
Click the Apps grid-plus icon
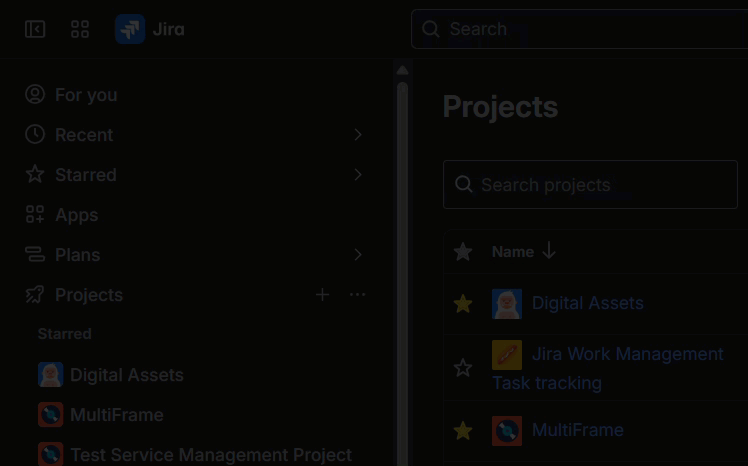point(35,215)
